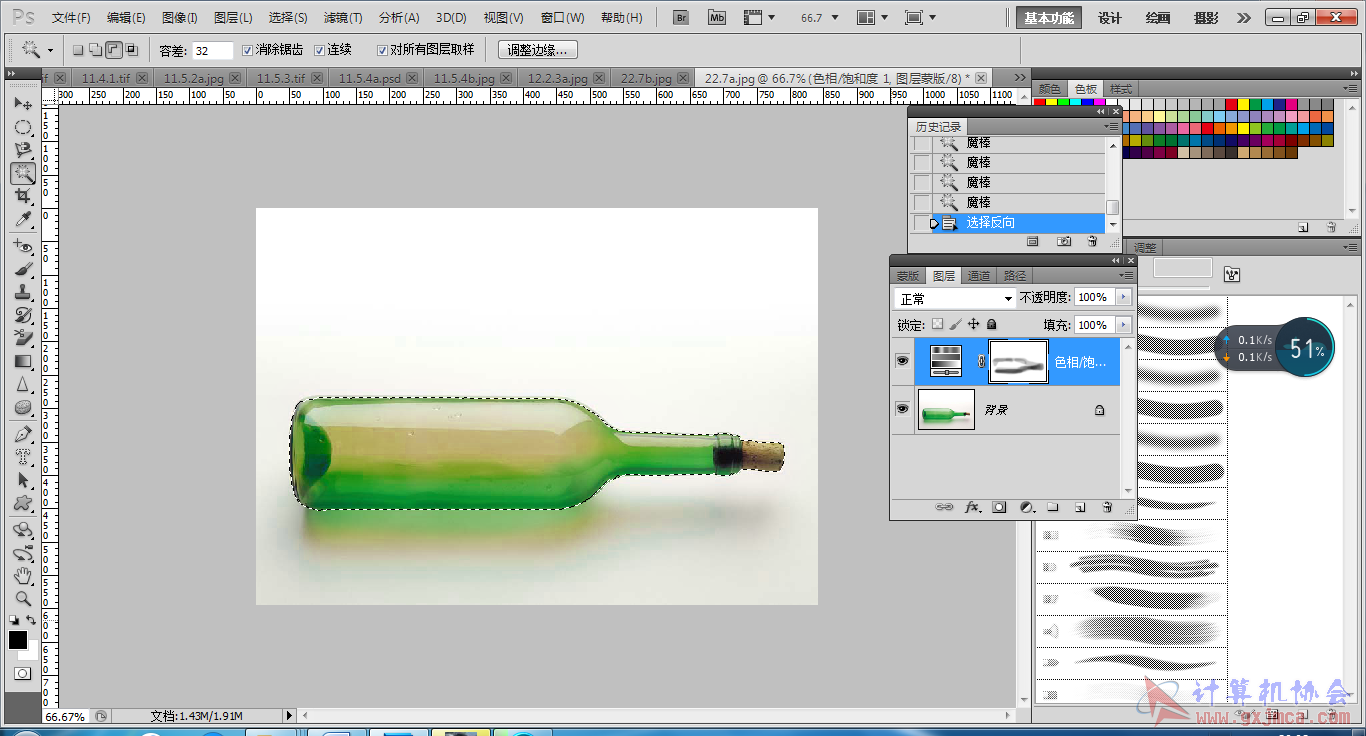Click the delete layer trash icon
The width and height of the screenshot is (1366, 736).
pos(1107,508)
